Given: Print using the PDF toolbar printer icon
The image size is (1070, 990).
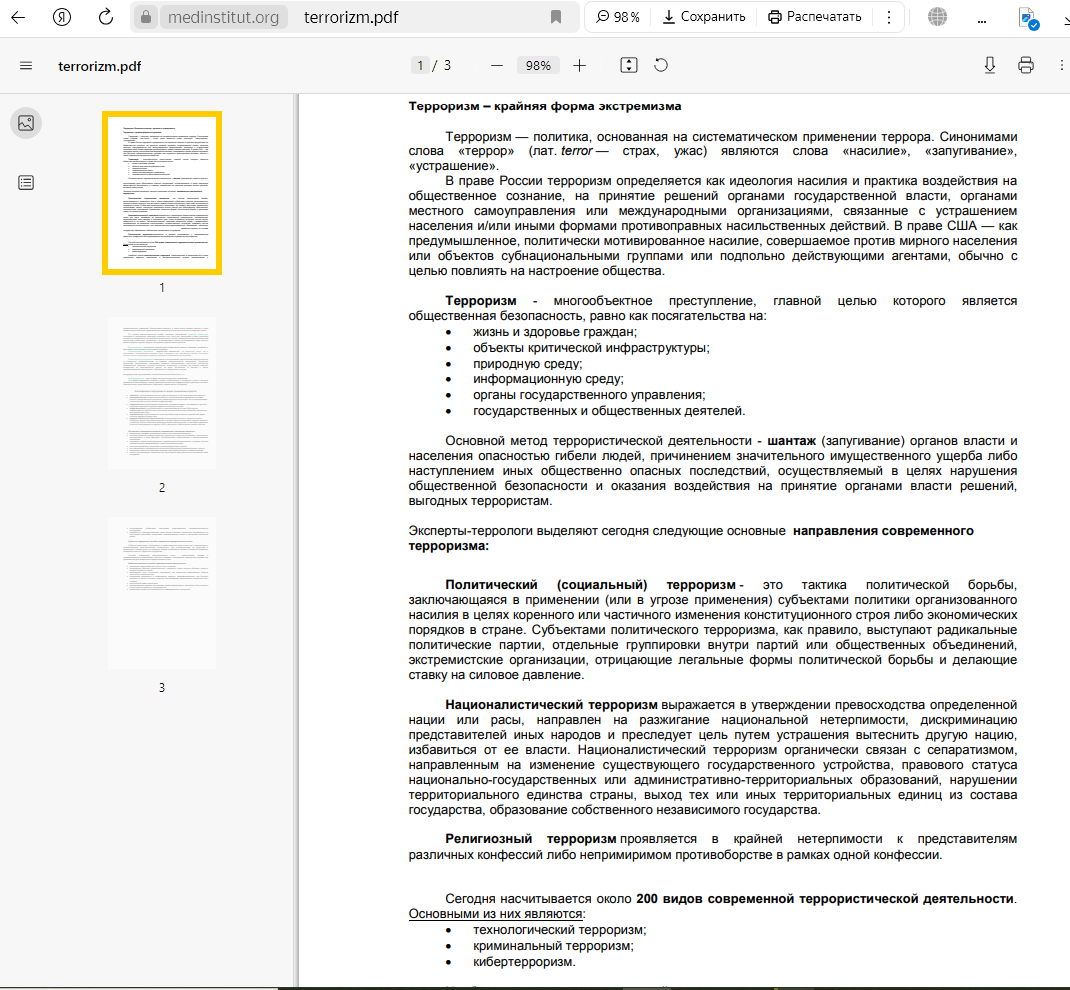Looking at the screenshot, I should tap(1025, 66).
